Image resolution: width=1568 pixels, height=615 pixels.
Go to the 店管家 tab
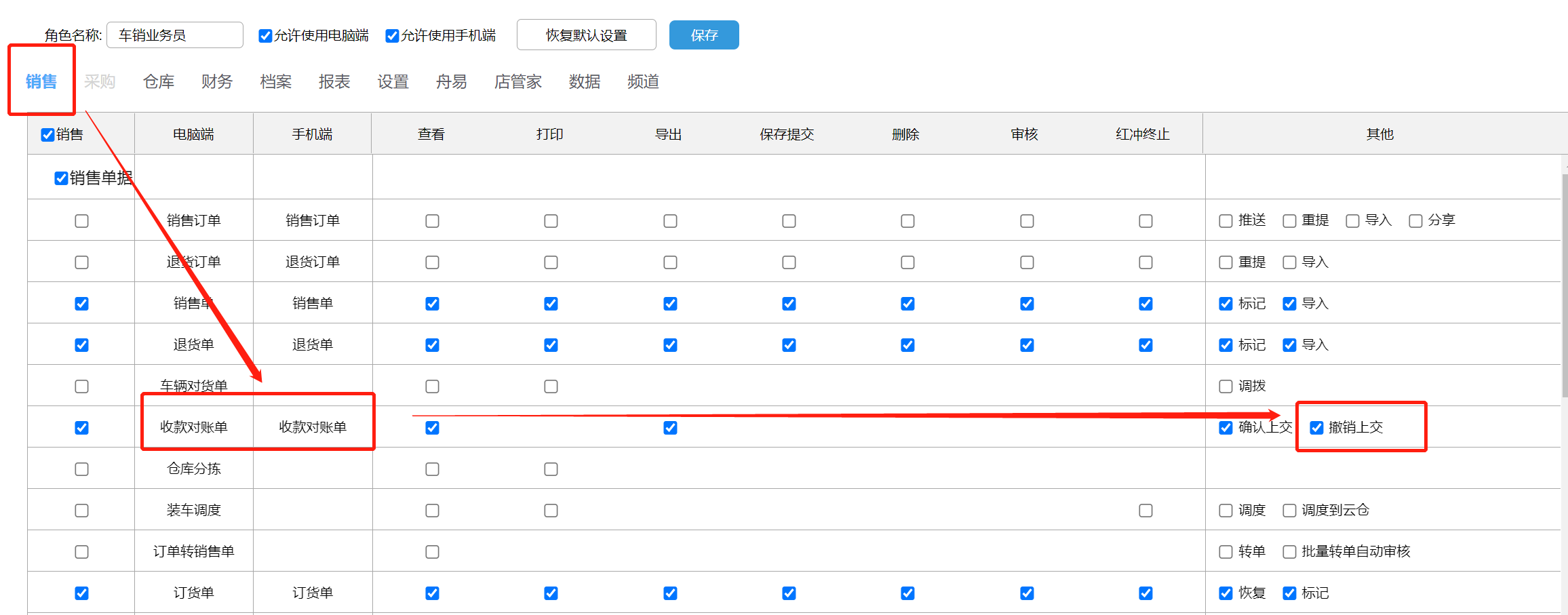517,82
